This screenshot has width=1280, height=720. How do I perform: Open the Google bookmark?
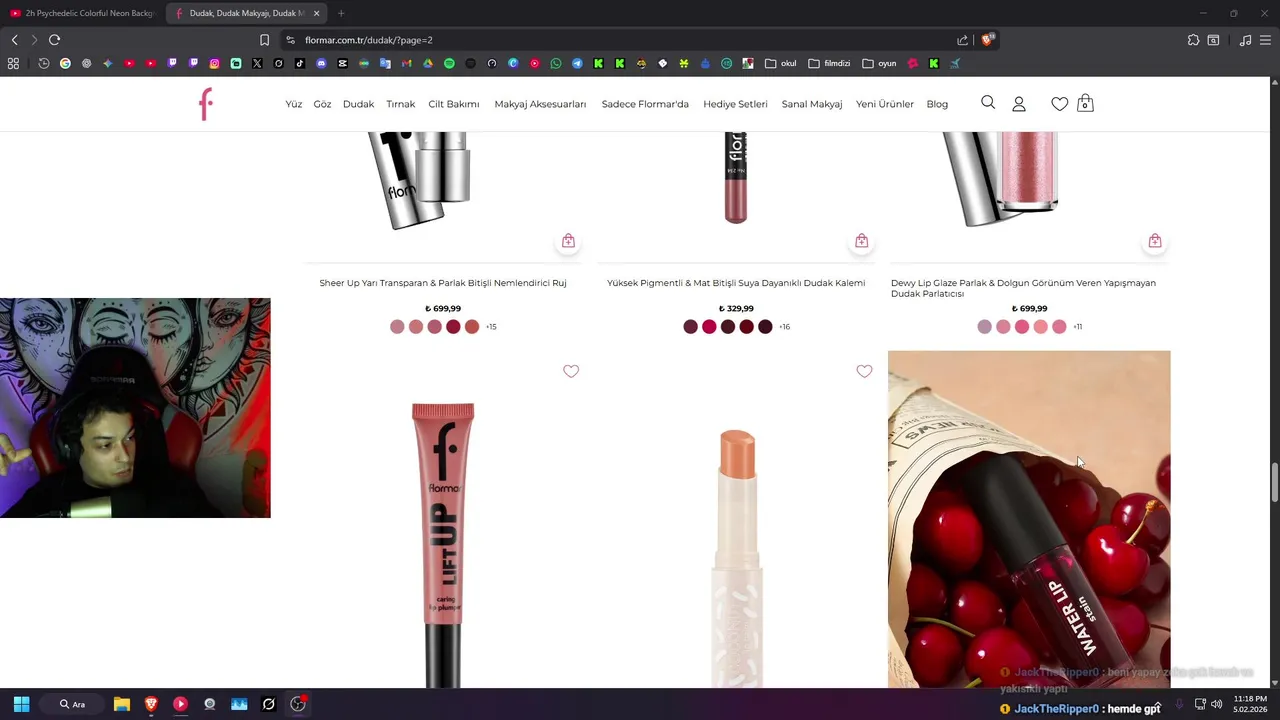click(x=65, y=63)
